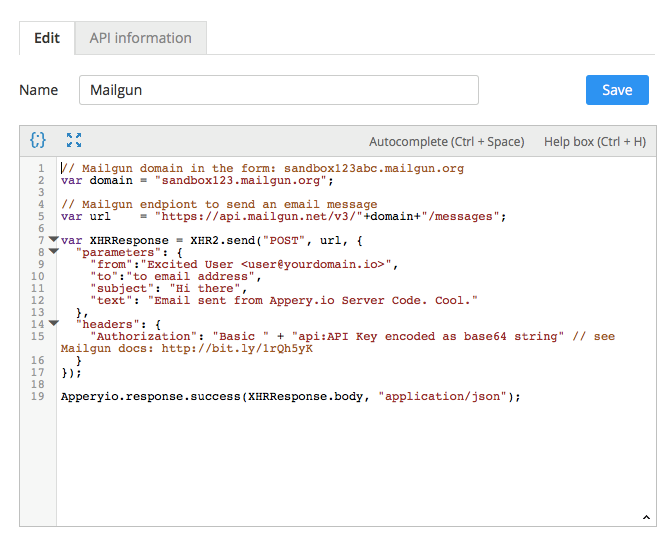Open Help box (Ctrl + H)

click(x=595, y=142)
